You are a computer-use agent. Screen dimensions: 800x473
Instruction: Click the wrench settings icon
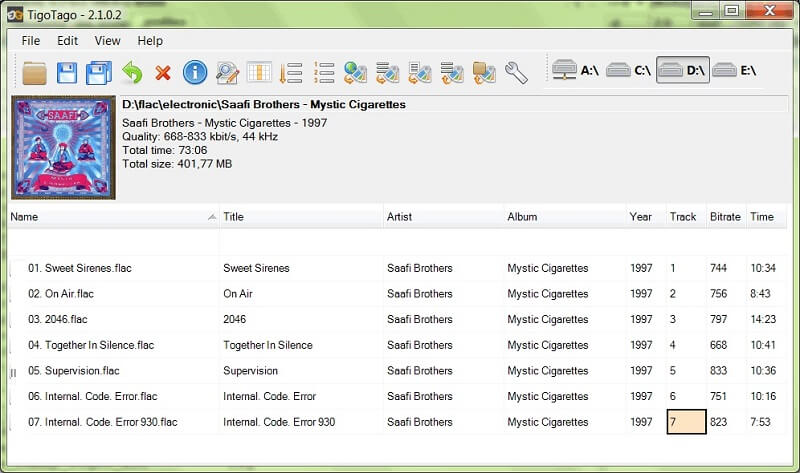coord(517,72)
